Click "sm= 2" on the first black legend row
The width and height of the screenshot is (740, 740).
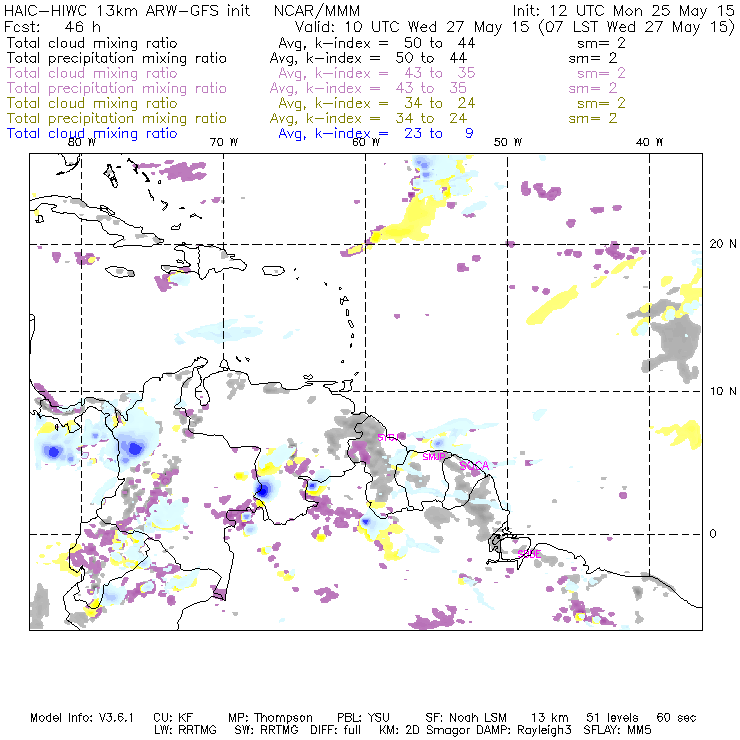601,43
